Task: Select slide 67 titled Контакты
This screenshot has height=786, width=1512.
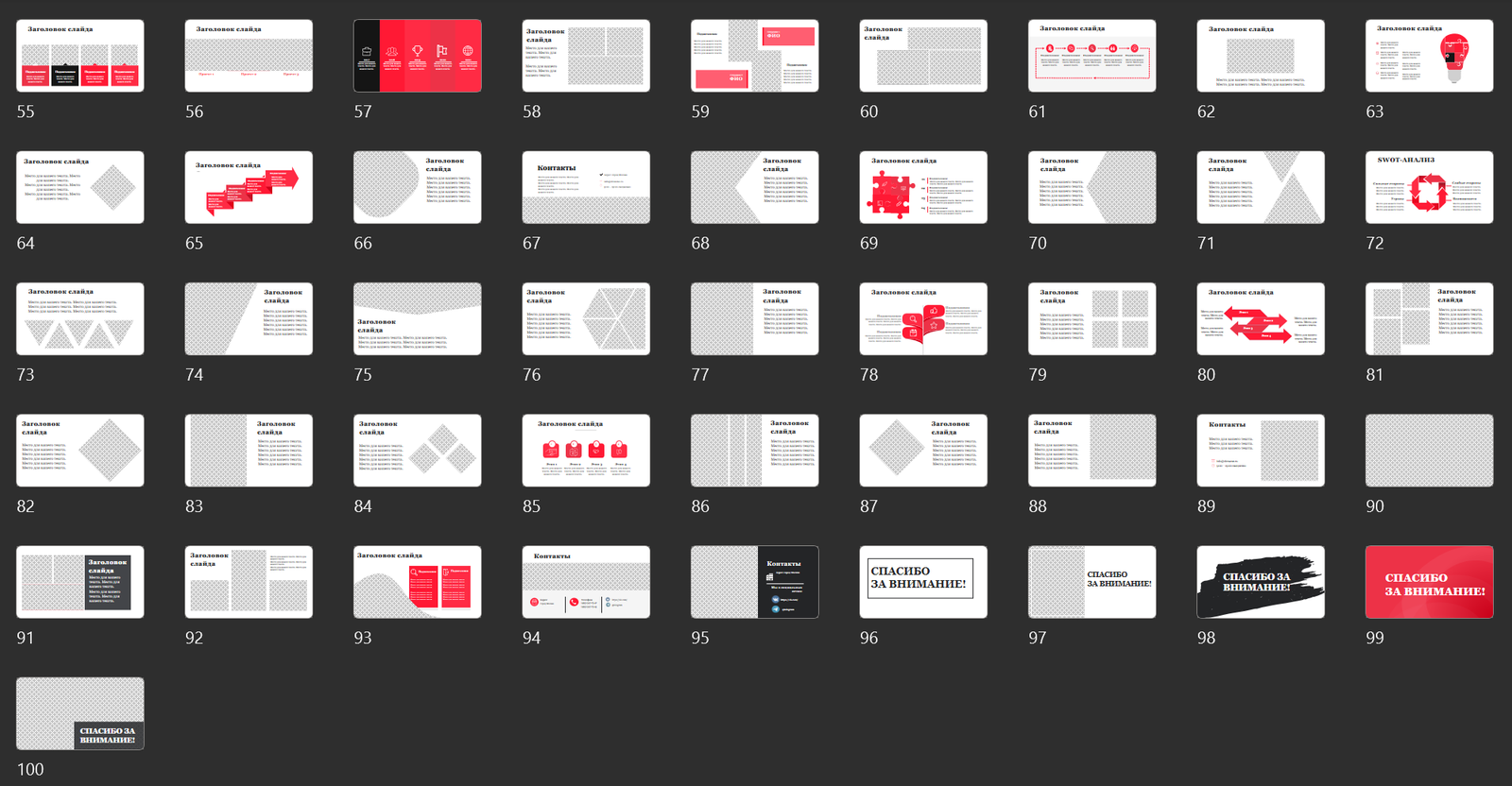Action: point(586,187)
